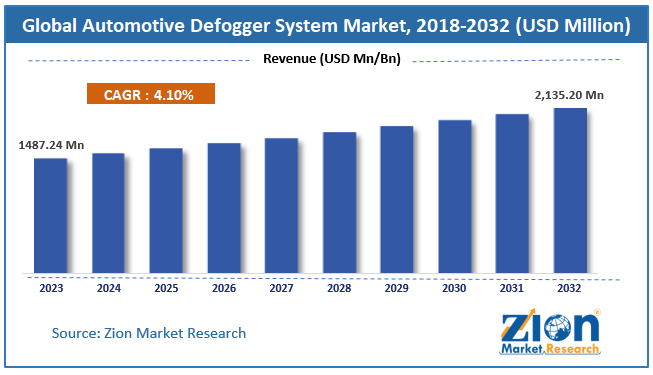Click the chart title about Global Automotive Defogger System Market
This screenshot has height=375, width=653.
coord(326,26)
